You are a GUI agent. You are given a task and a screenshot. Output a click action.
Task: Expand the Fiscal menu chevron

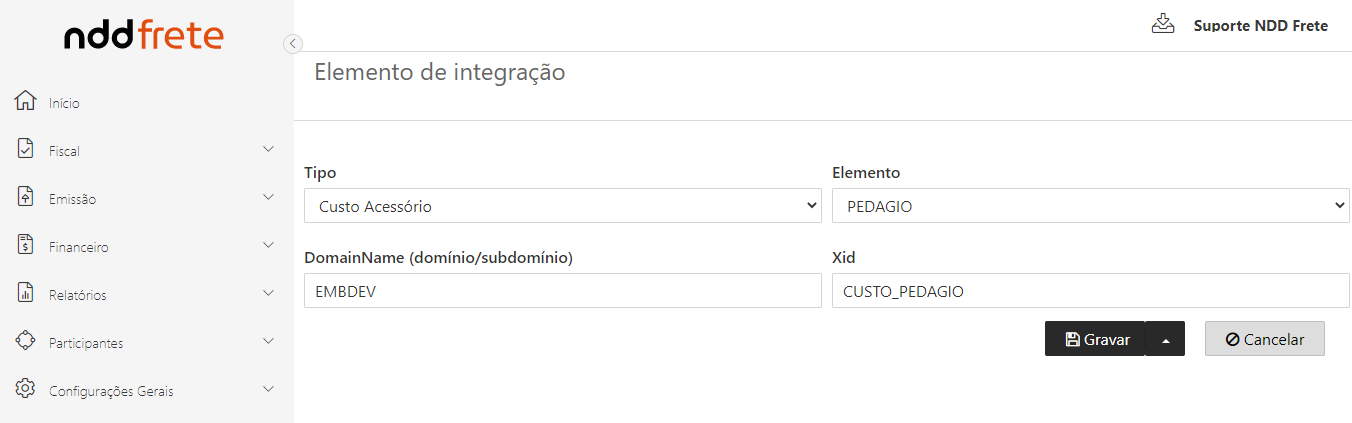[x=268, y=149]
